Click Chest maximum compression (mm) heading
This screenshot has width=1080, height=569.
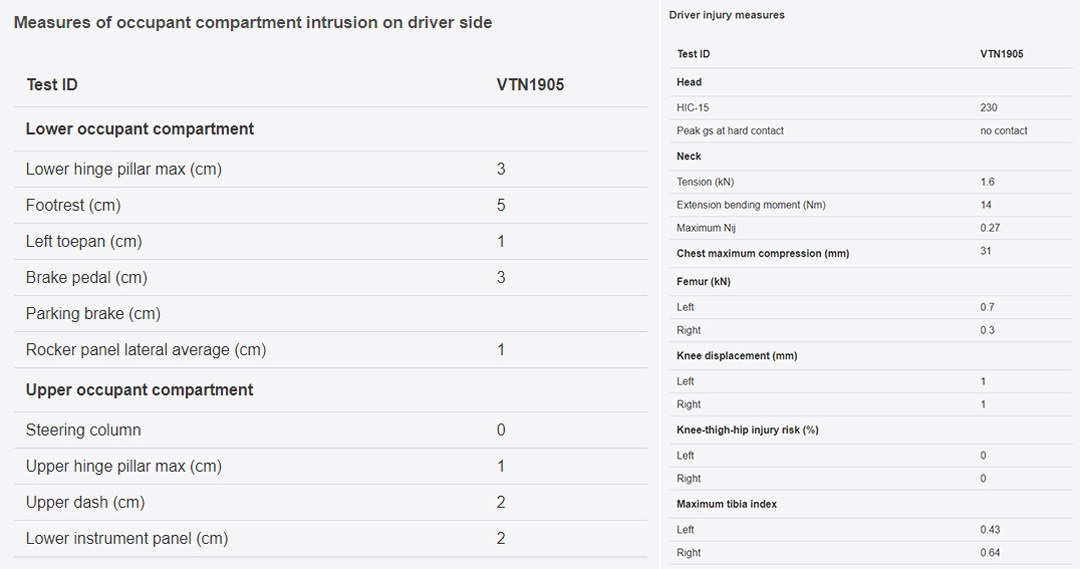click(x=763, y=254)
